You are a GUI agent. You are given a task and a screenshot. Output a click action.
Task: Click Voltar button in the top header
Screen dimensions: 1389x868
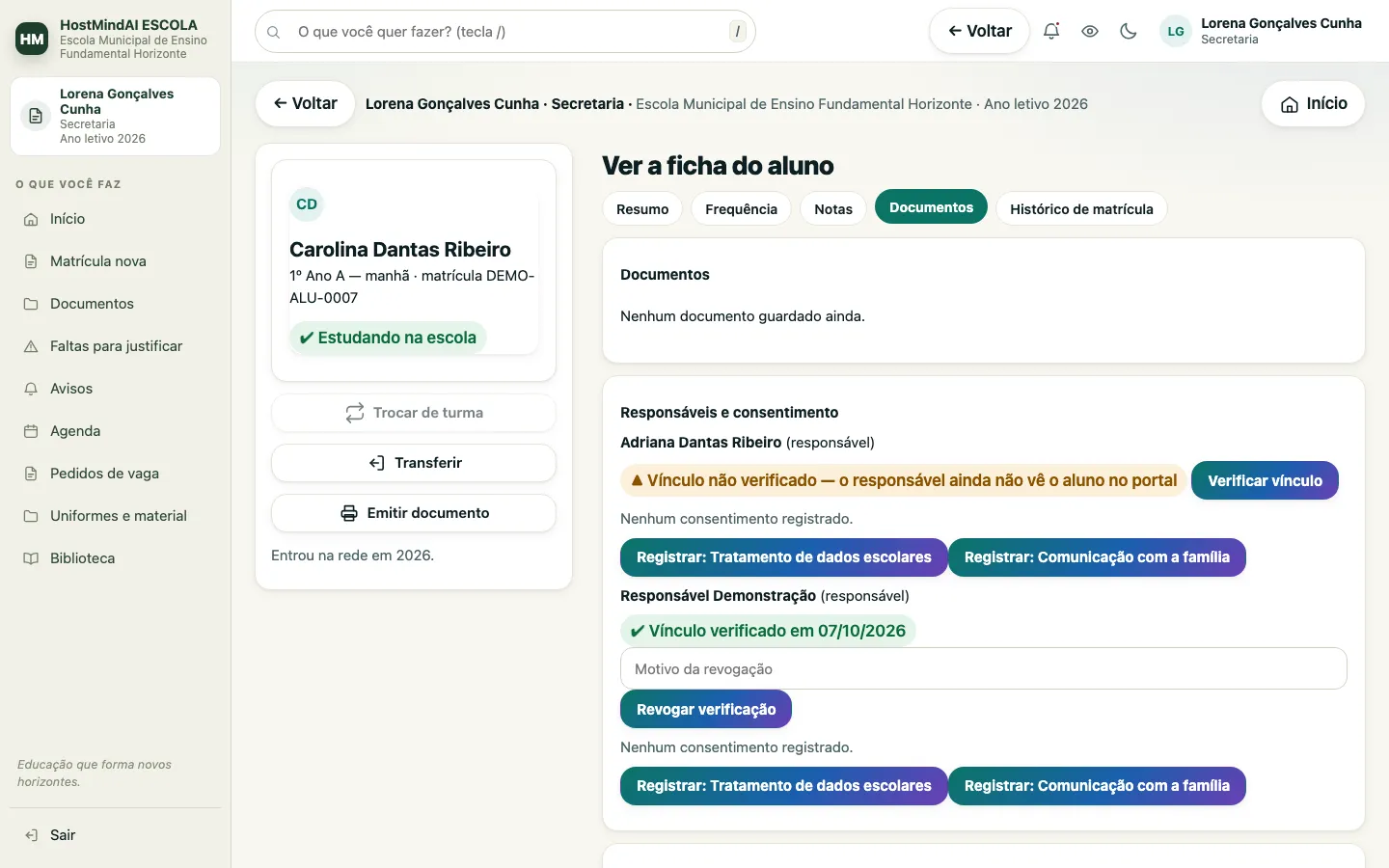coord(979,31)
